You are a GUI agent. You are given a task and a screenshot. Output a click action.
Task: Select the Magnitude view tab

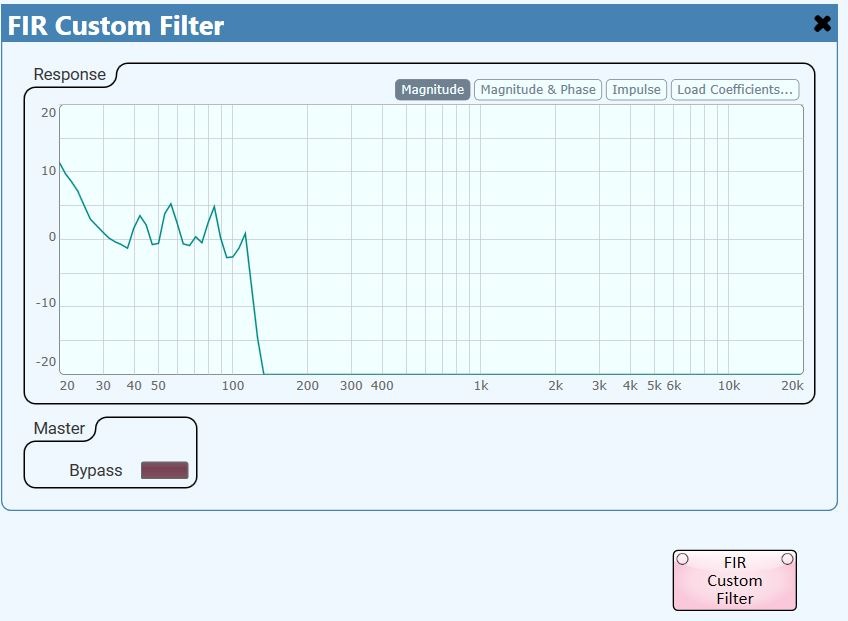pyautogui.click(x=432, y=90)
